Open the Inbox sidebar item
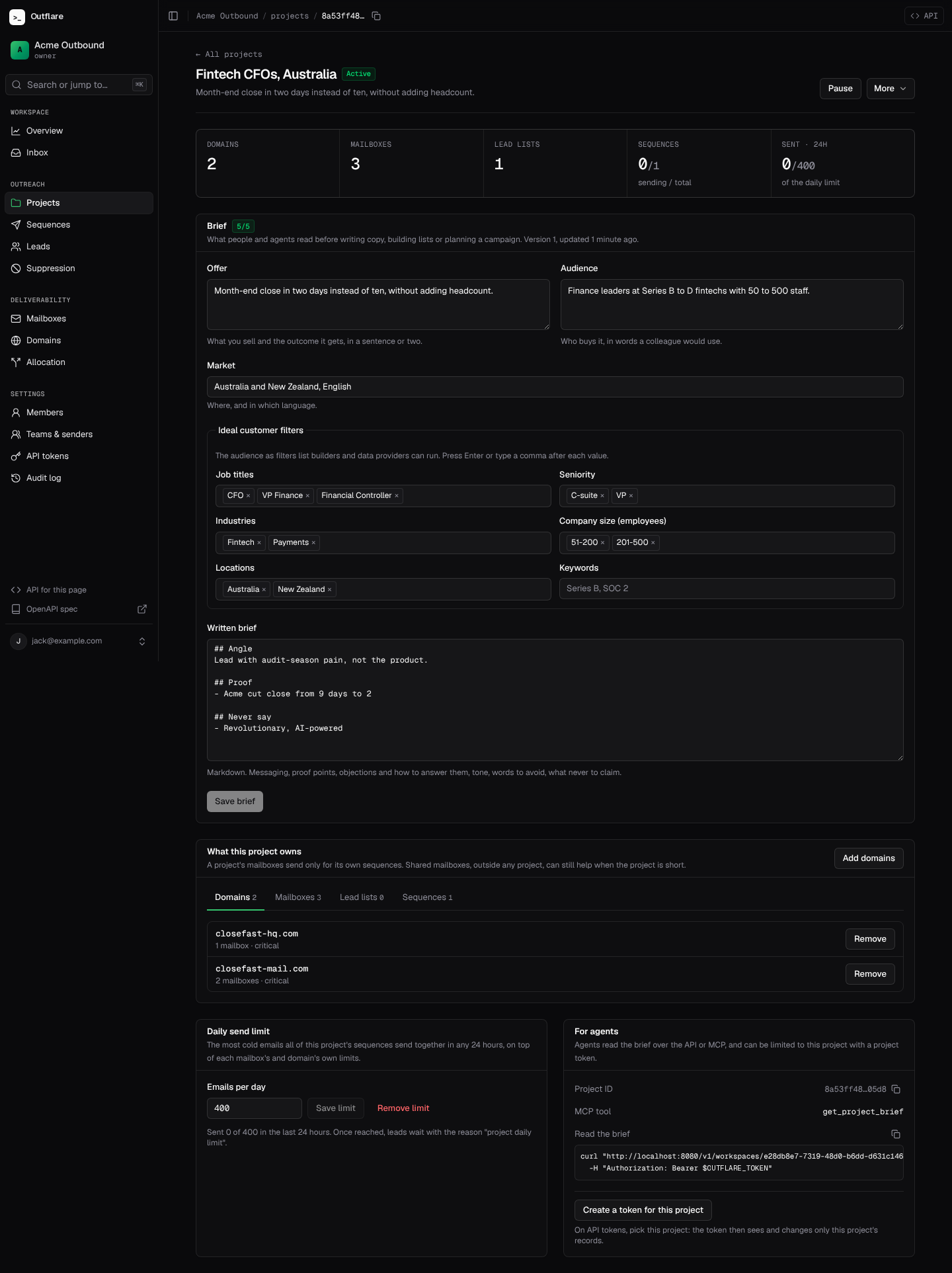Image resolution: width=952 pixels, height=1273 pixels. [x=79, y=153]
